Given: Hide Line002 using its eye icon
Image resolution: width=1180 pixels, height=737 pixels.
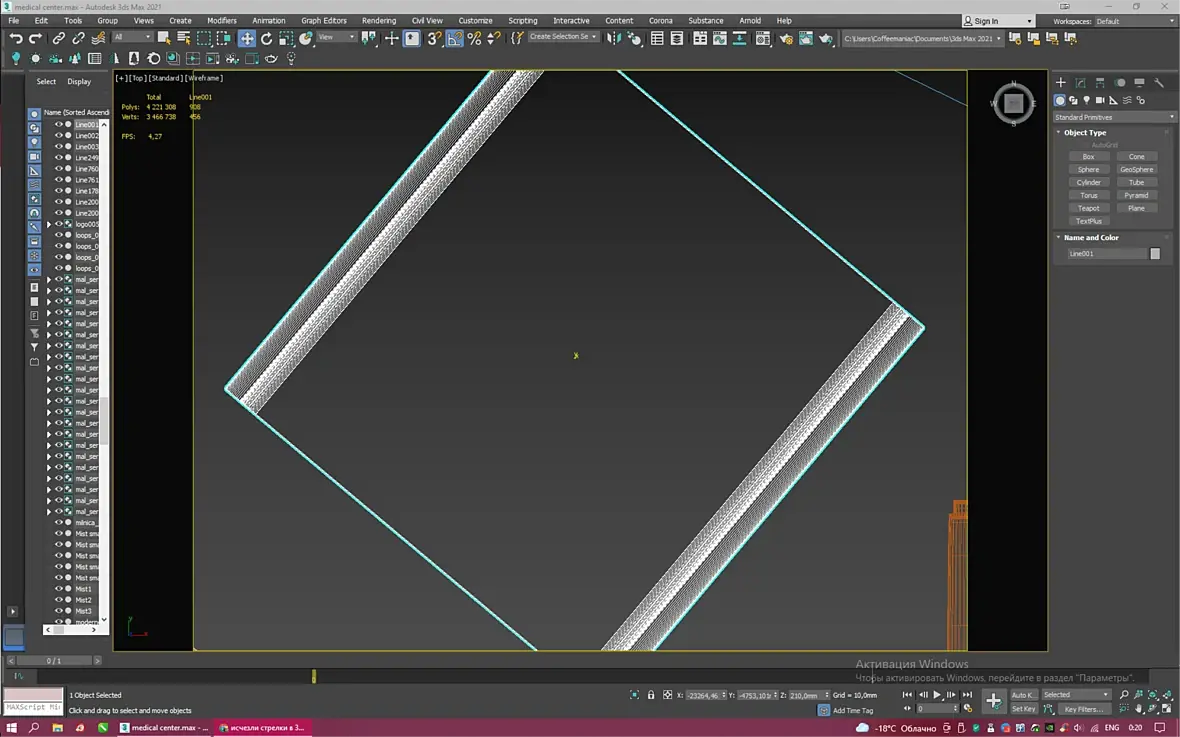Looking at the screenshot, I should tap(59, 136).
